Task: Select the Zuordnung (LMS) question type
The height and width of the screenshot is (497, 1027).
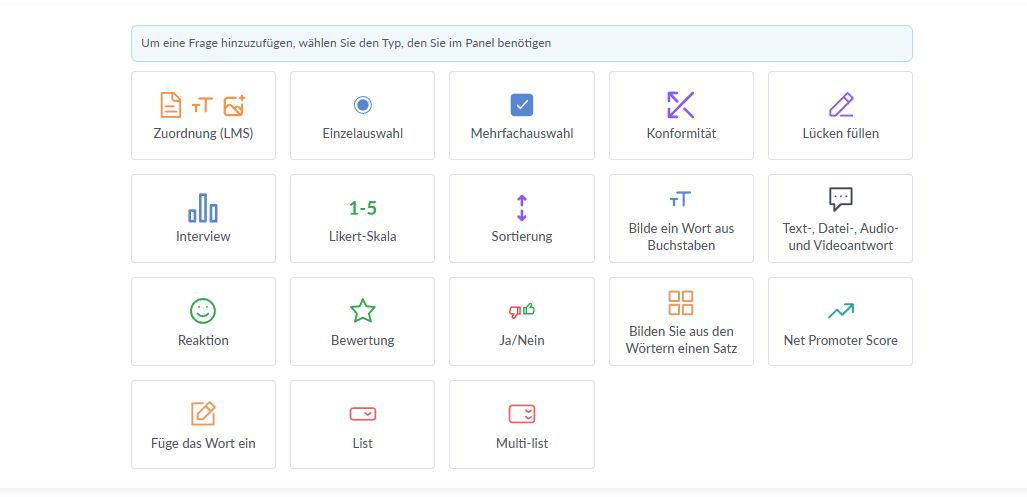Action: pyautogui.click(x=203, y=115)
